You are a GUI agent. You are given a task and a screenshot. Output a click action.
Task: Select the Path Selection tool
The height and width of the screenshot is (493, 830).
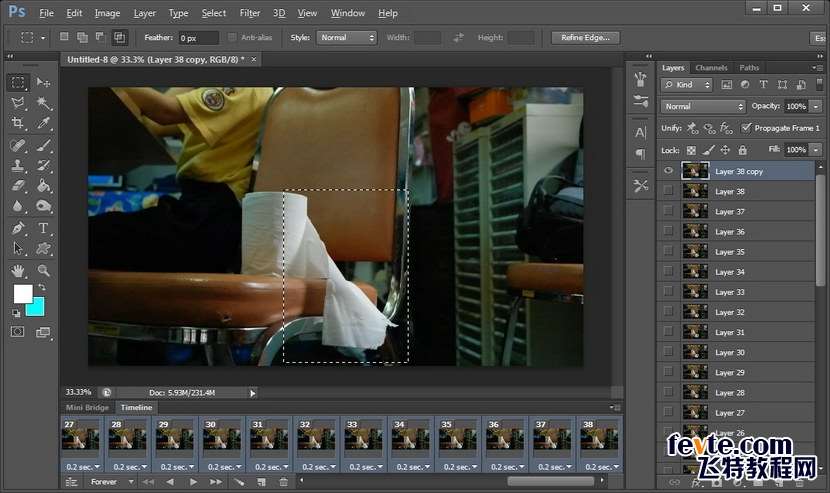(x=17, y=248)
